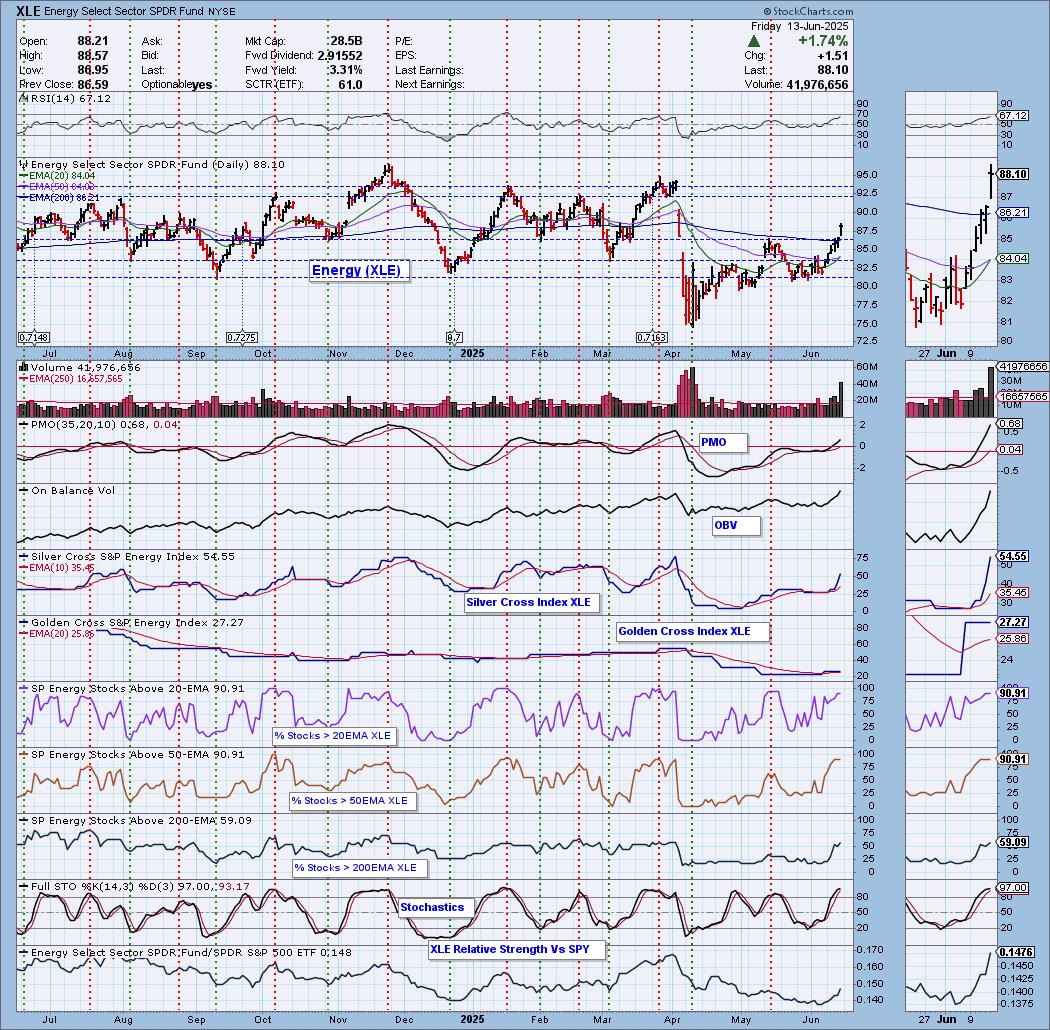Click the 'On Balance Vol' legend

[68, 491]
